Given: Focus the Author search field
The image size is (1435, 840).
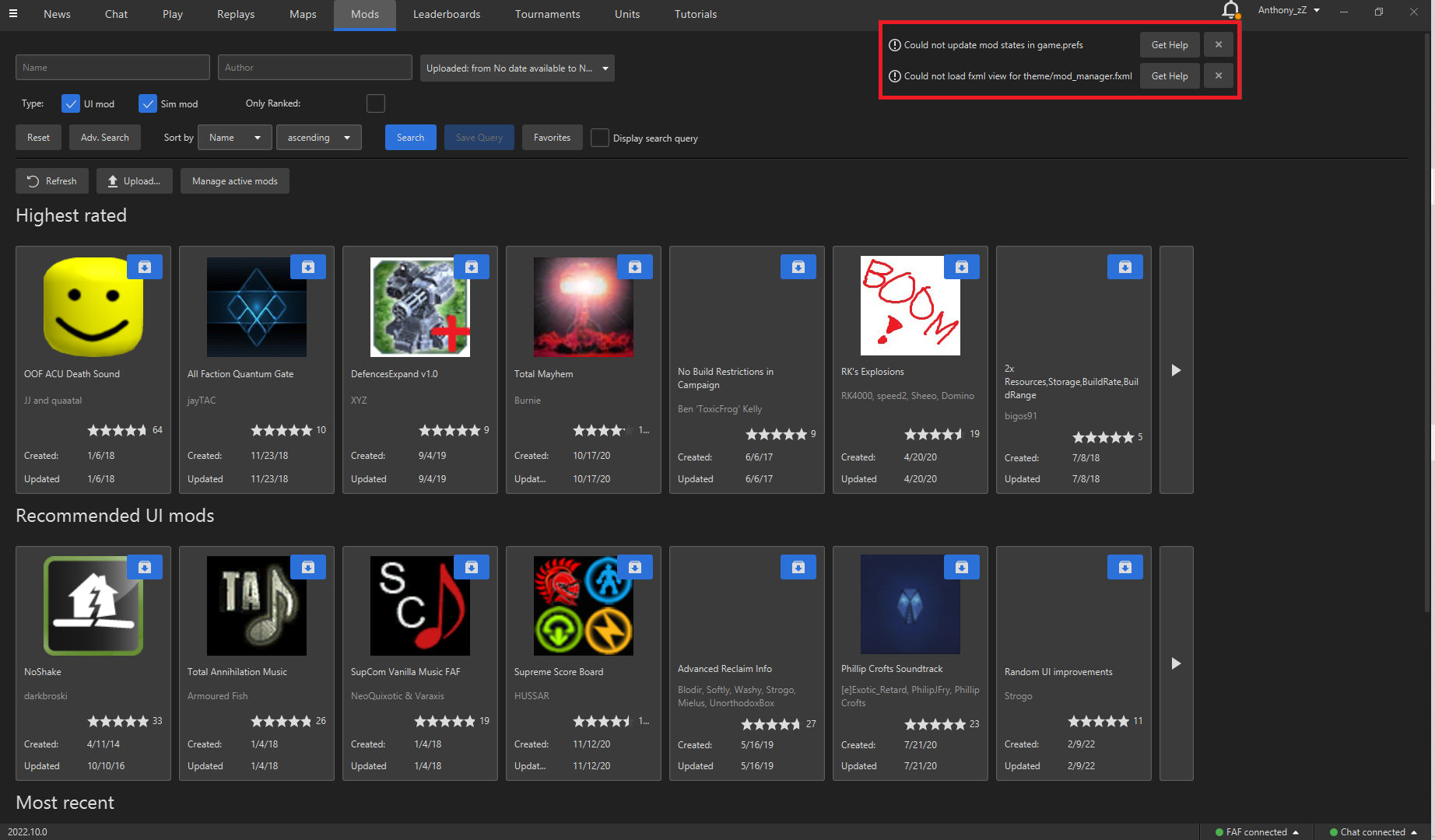Looking at the screenshot, I should [x=315, y=68].
